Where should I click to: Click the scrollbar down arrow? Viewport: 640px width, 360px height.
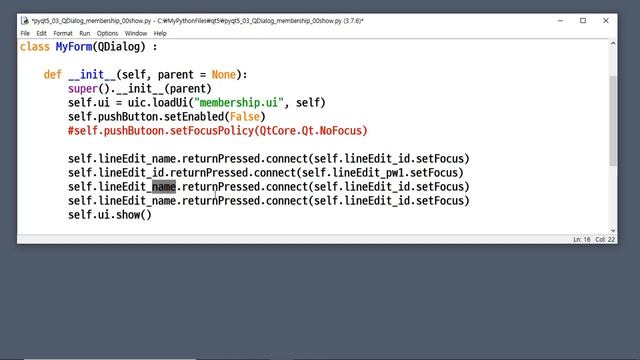coord(613,231)
